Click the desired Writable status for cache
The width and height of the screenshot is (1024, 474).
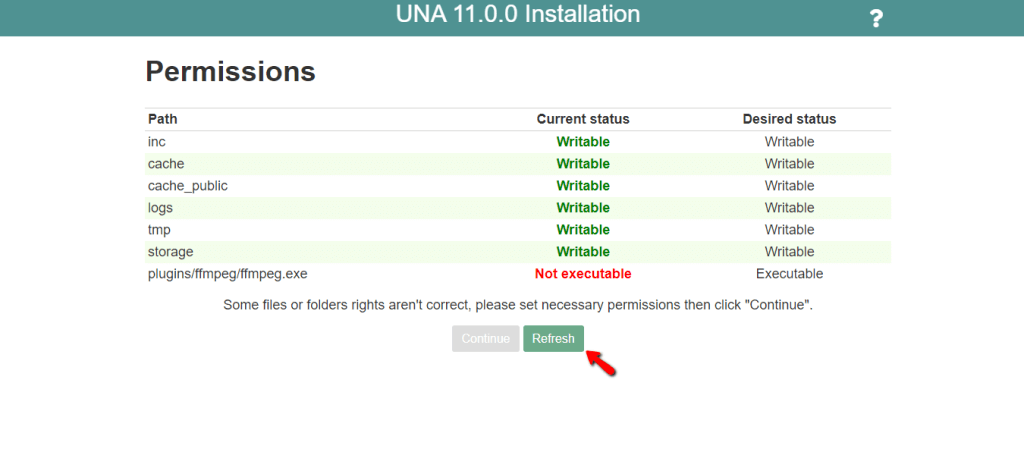790,164
